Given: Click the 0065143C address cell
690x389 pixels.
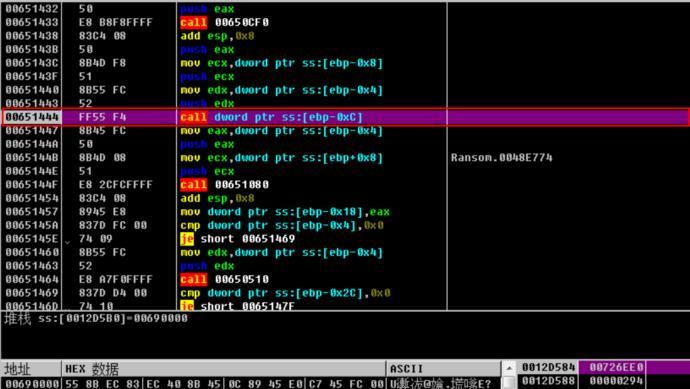Looking at the screenshot, I should click(32, 63).
